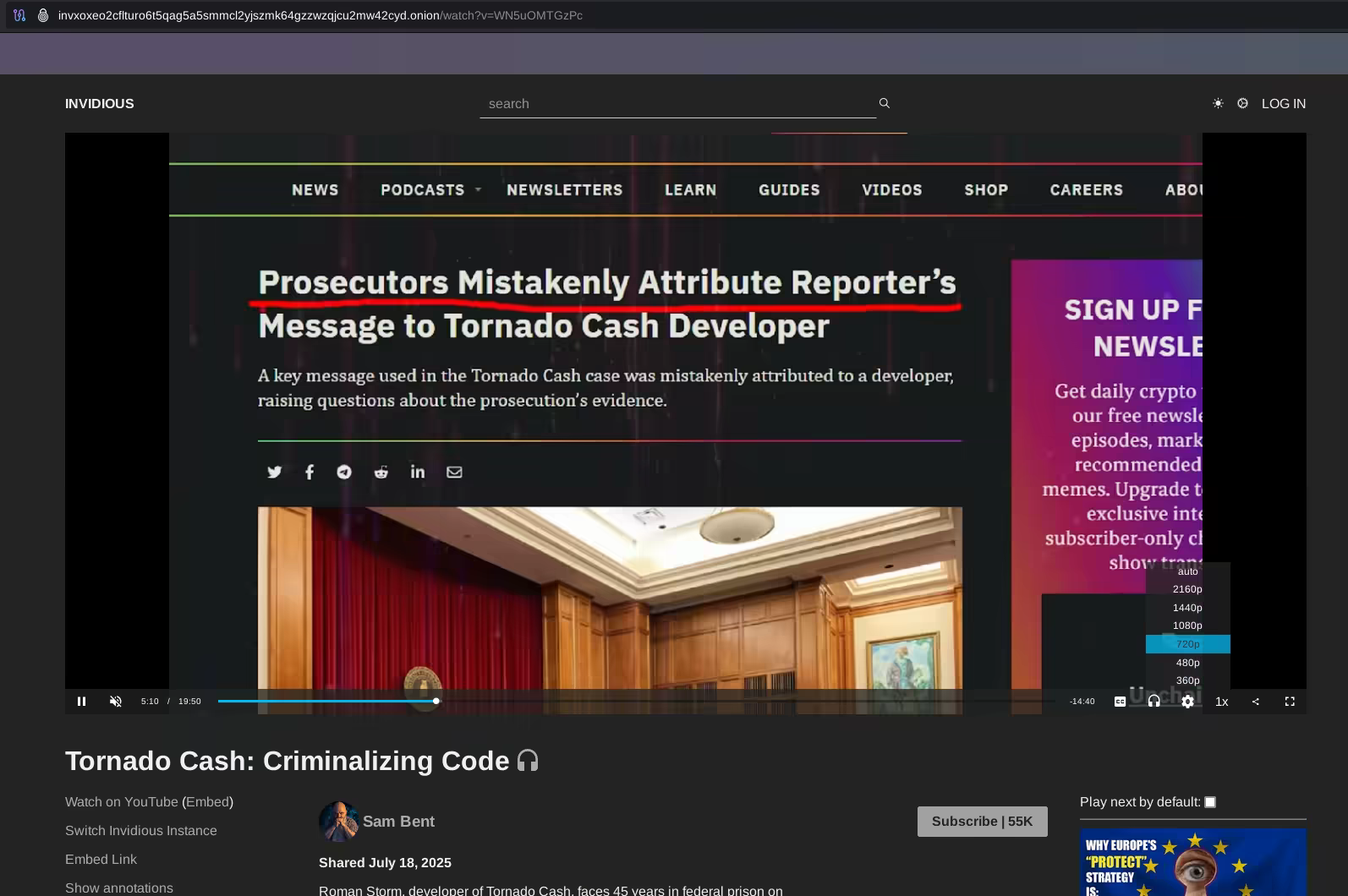Image resolution: width=1348 pixels, height=896 pixels.
Task: Toggle light theme with sun icon
Action: click(x=1218, y=103)
